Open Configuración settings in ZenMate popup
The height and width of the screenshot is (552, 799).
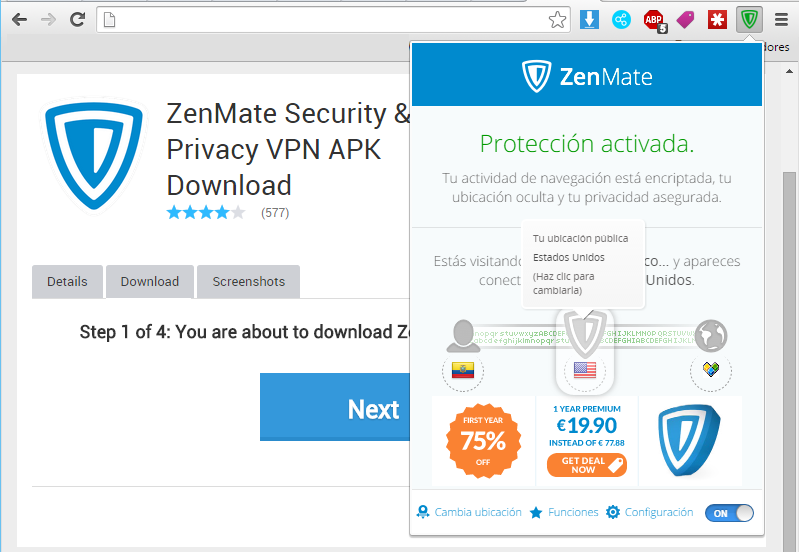(650, 512)
